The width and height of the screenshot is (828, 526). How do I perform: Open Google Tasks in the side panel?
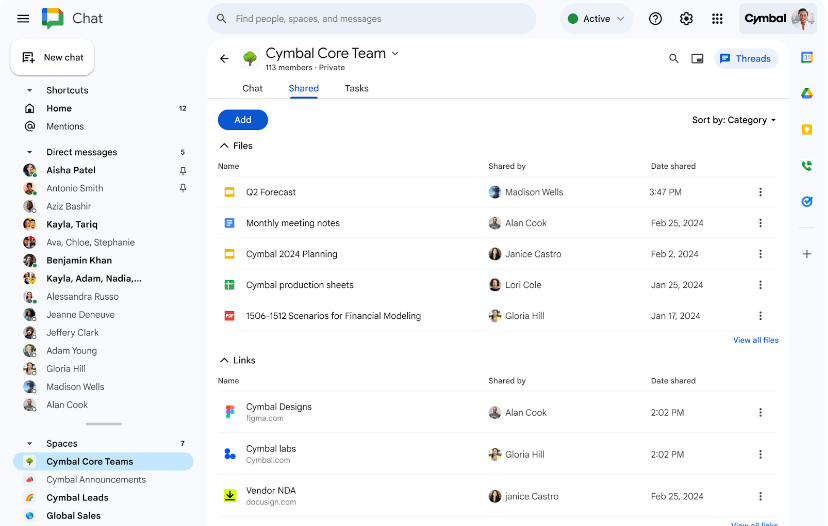[807, 202]
